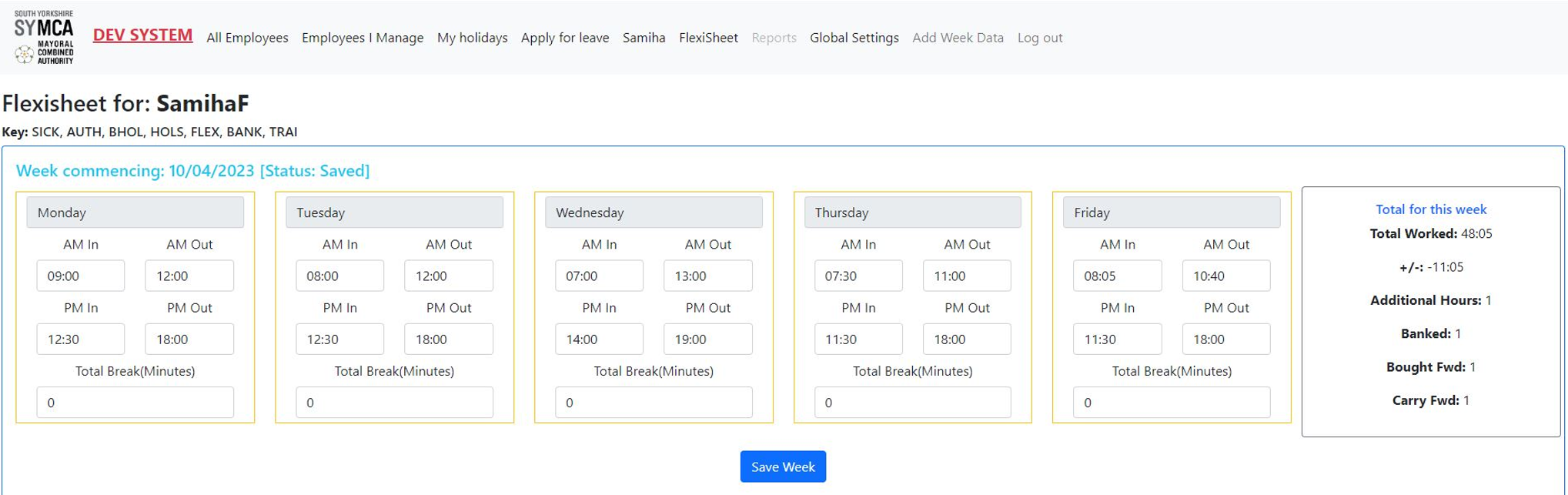Open the DEV SYSTEM link

tap(142, 35)
